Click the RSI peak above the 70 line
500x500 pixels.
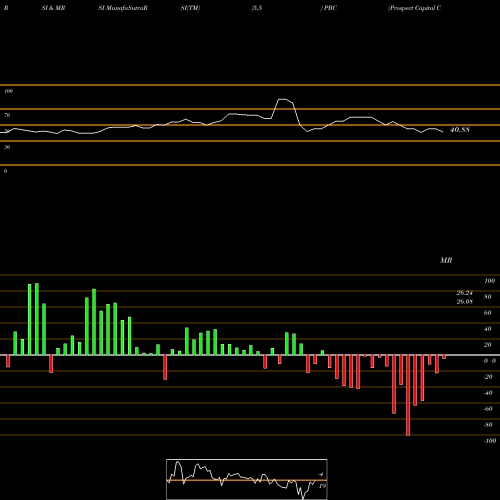click(x=283, y=99)
